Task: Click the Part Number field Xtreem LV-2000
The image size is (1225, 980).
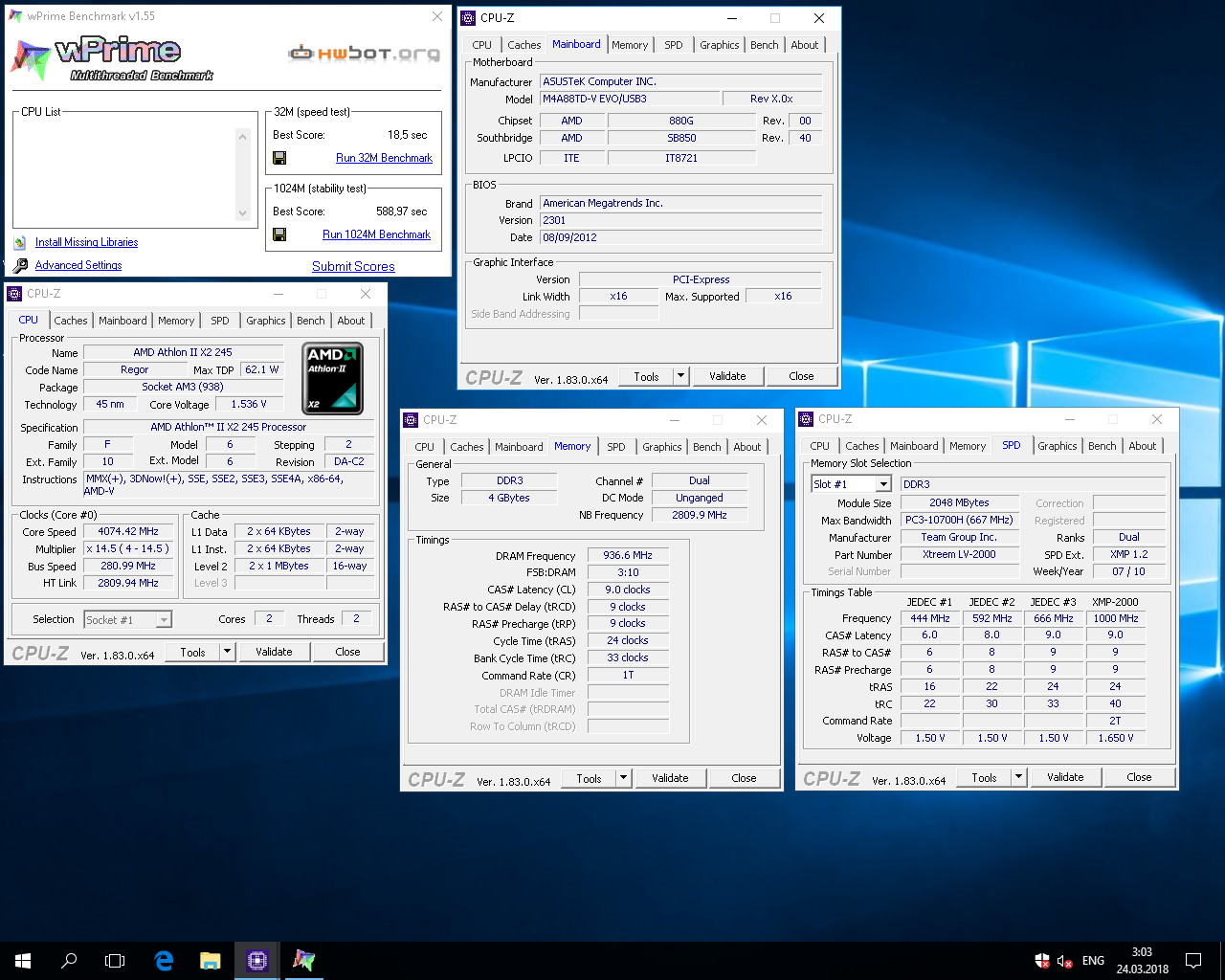Action: (x=959, y=554)
